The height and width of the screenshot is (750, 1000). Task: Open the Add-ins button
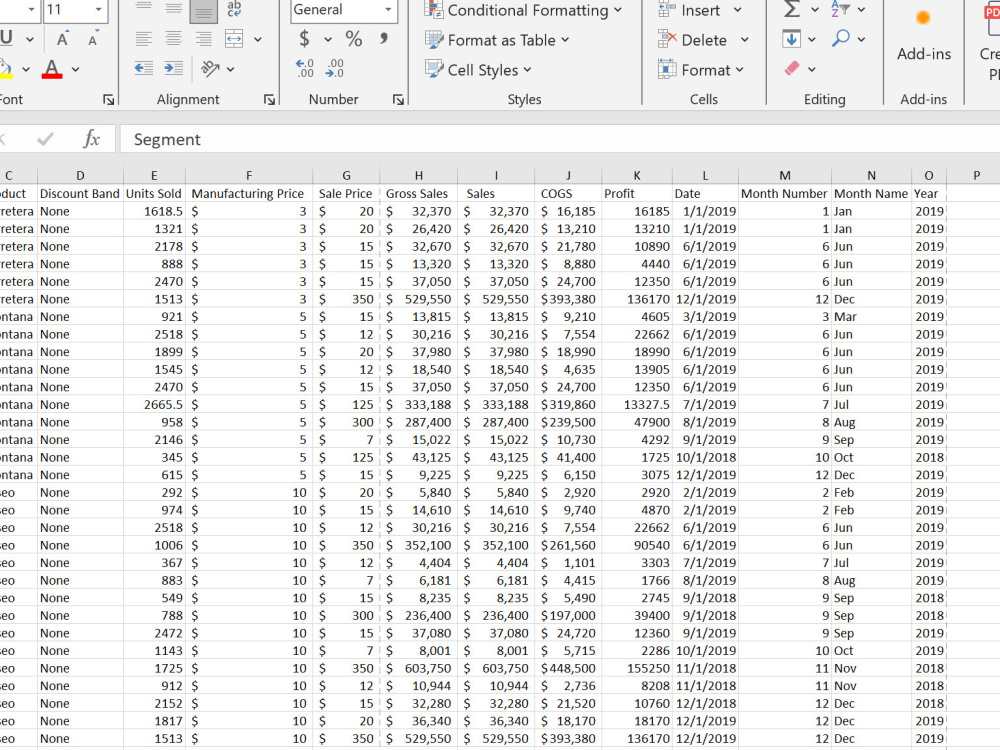coord(923,35)
